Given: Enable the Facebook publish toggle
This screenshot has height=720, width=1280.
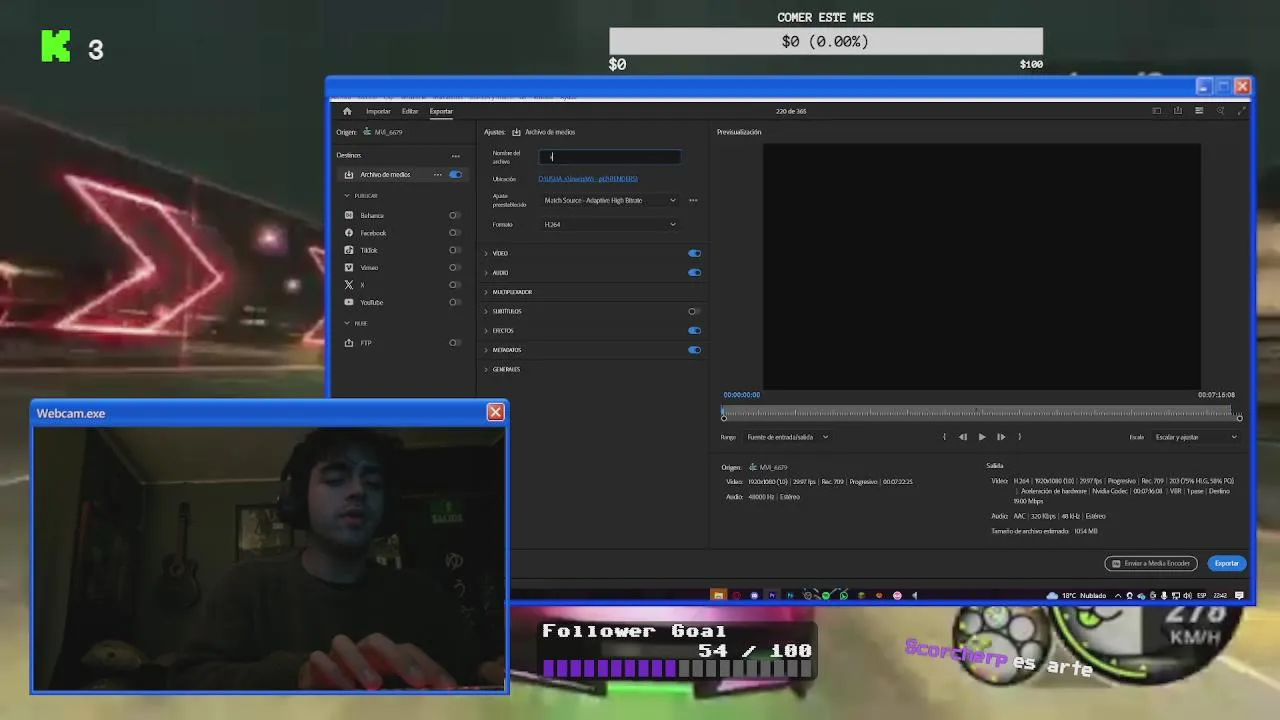Looking at the screenshot, I should 454,233.
